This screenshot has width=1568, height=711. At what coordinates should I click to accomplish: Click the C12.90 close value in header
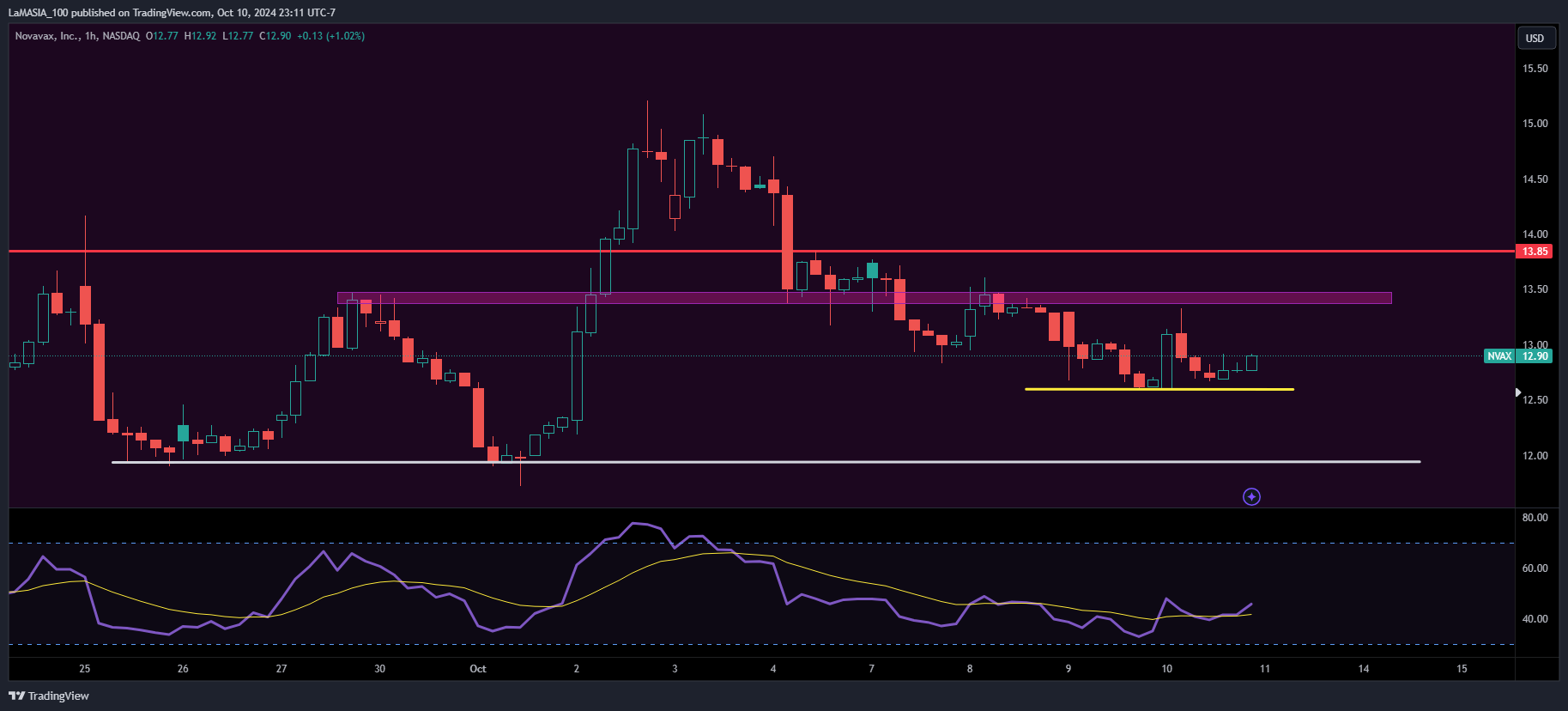point(275,36)
